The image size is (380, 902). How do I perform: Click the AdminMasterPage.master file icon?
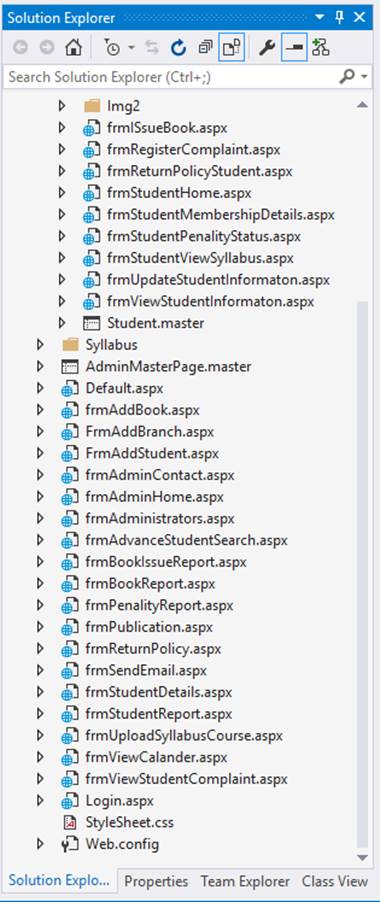[70, 366]
